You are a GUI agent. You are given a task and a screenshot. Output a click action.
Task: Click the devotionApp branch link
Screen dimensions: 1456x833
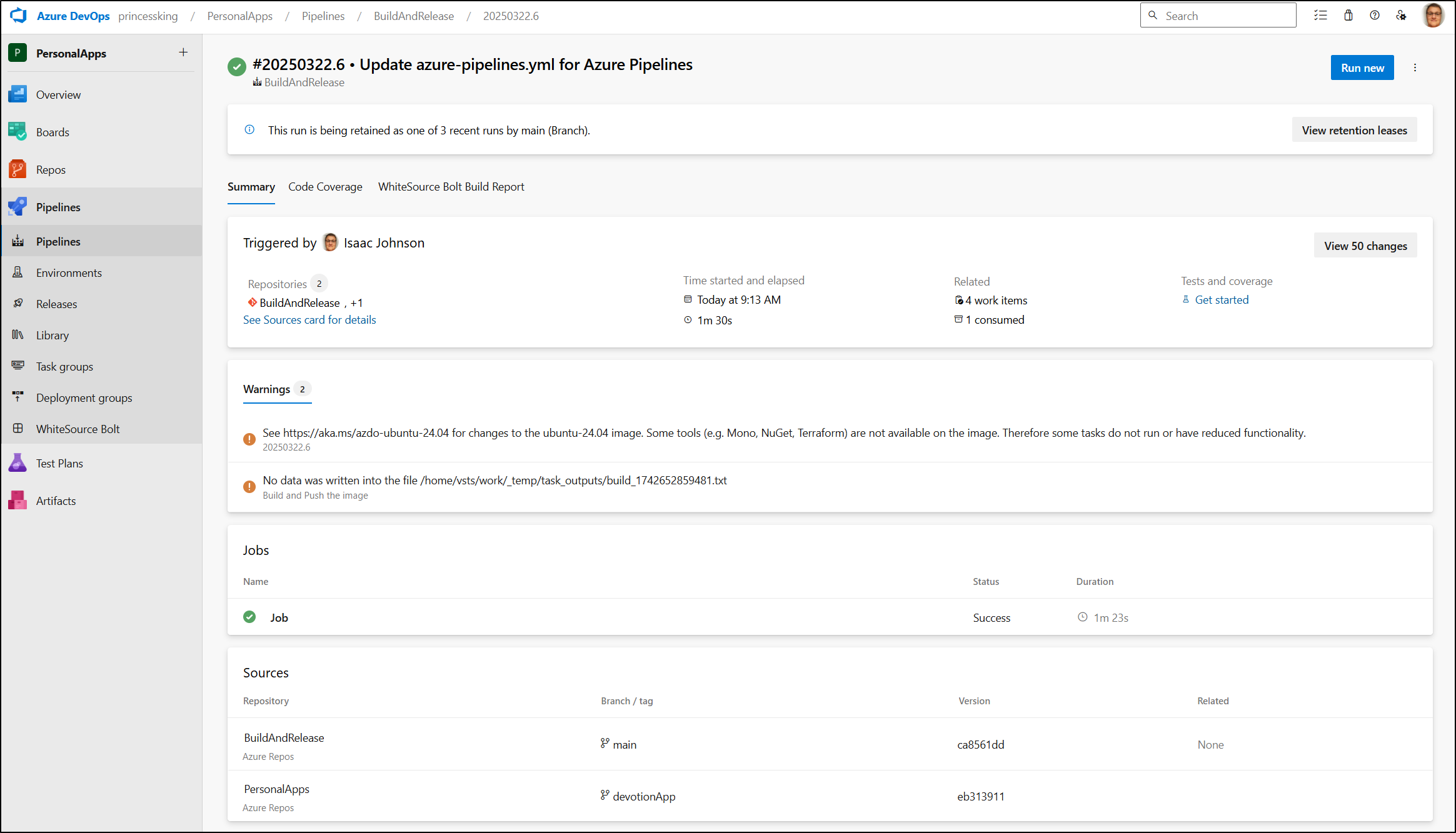(x=644, y=796)
